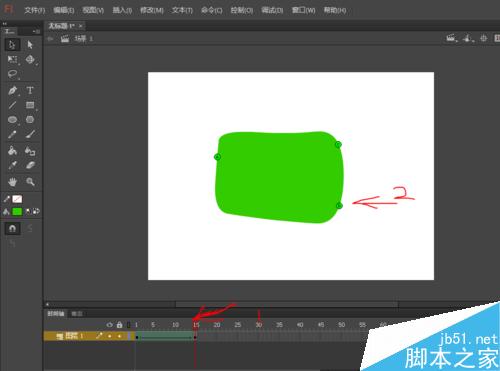Screen dimensions: 500x371
Task: Select the Hand tool
Action: (12, 182)
